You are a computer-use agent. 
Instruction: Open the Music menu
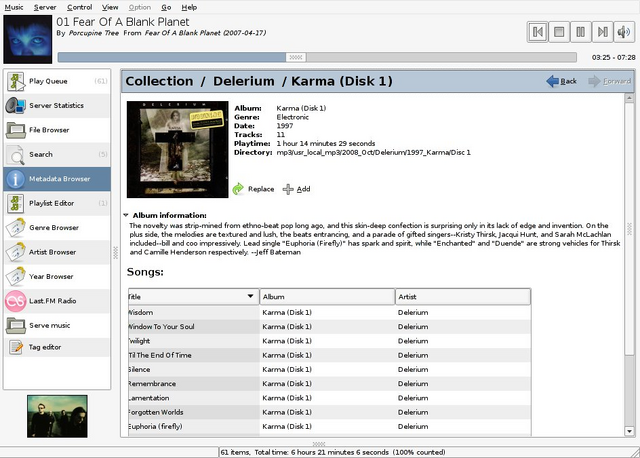click(x=14, y=7)
